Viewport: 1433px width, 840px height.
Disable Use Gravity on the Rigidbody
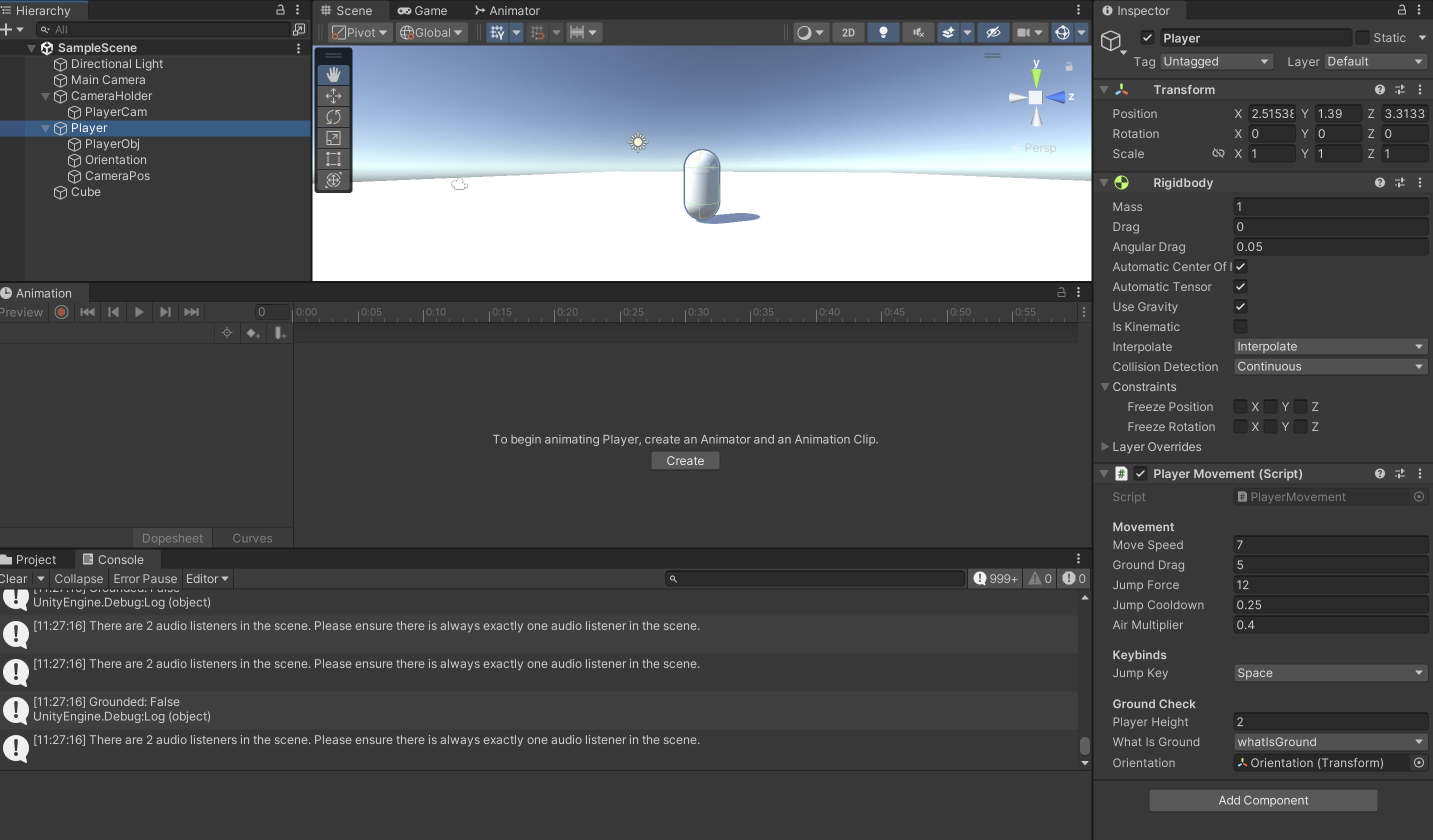point(1241,306)
